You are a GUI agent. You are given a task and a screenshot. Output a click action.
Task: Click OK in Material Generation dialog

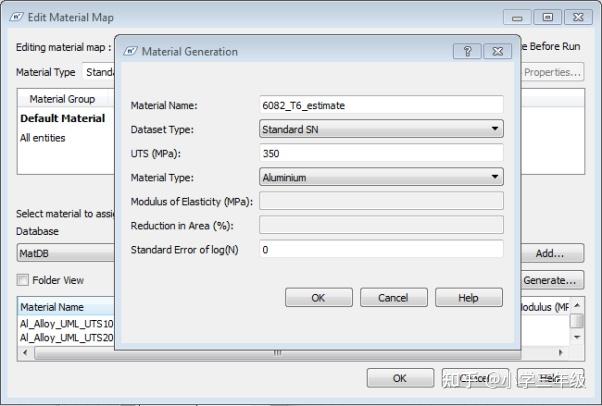point(319,298)
